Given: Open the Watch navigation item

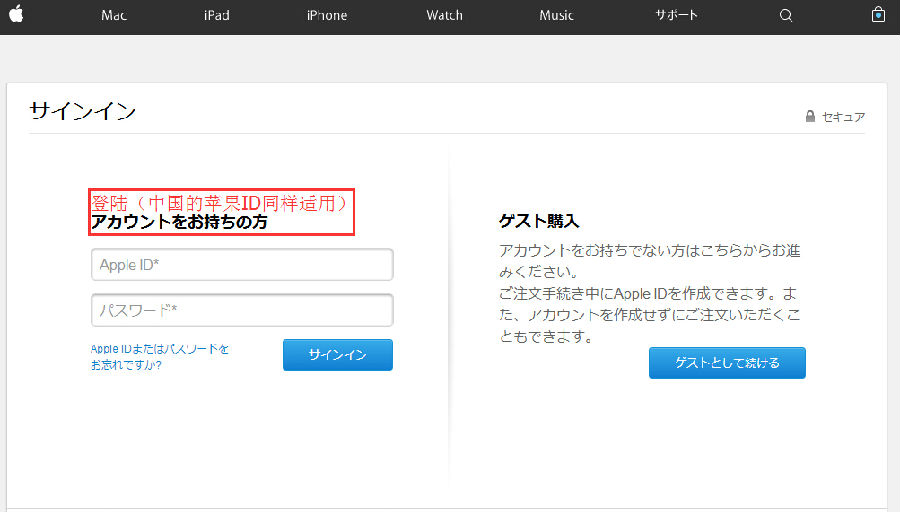Looking at the screenshot, I should point(444,15).
